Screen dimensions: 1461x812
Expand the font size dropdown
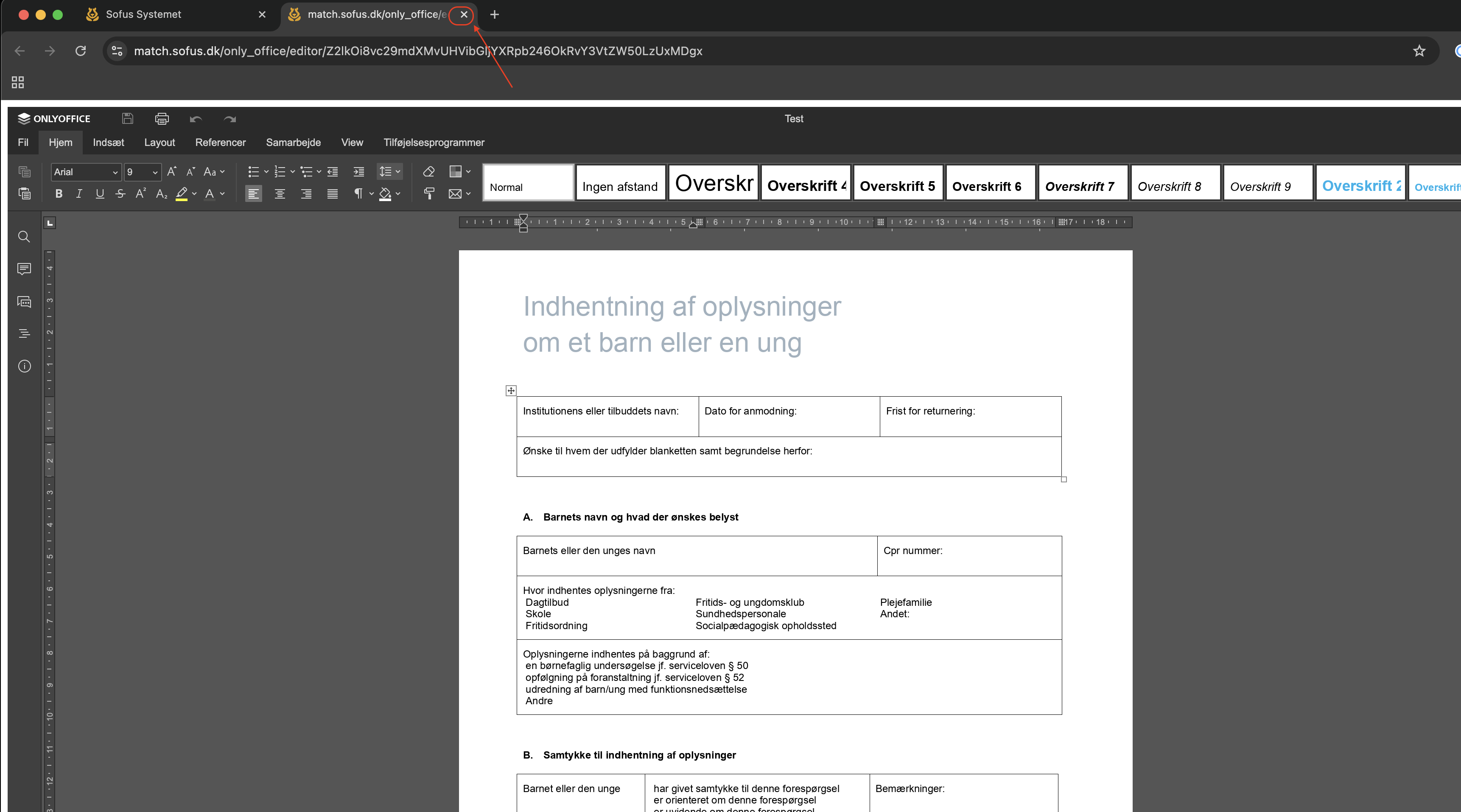[x=155, y=172]
